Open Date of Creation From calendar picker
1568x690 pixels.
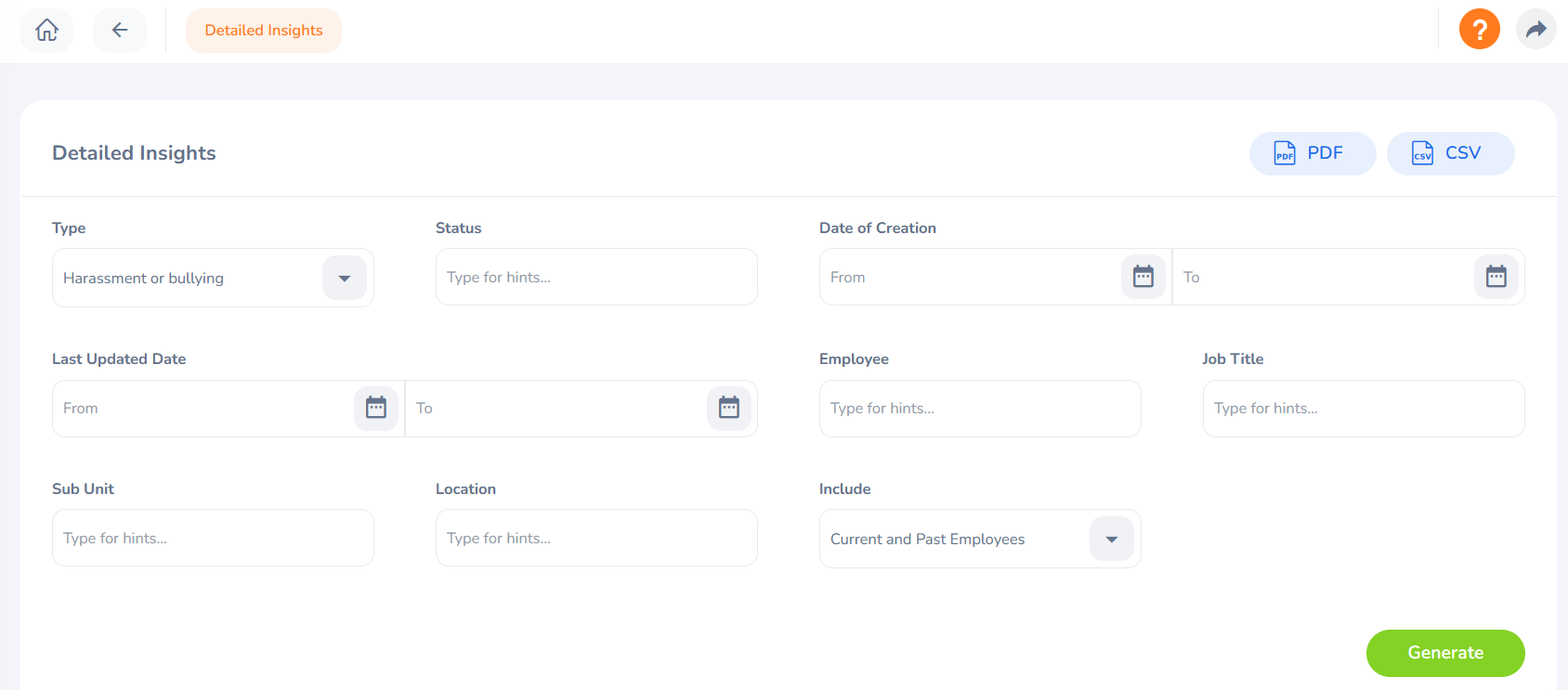point(1143,277)
